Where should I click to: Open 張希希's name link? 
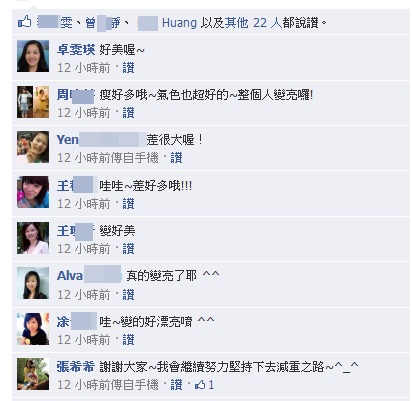point(76,367)
